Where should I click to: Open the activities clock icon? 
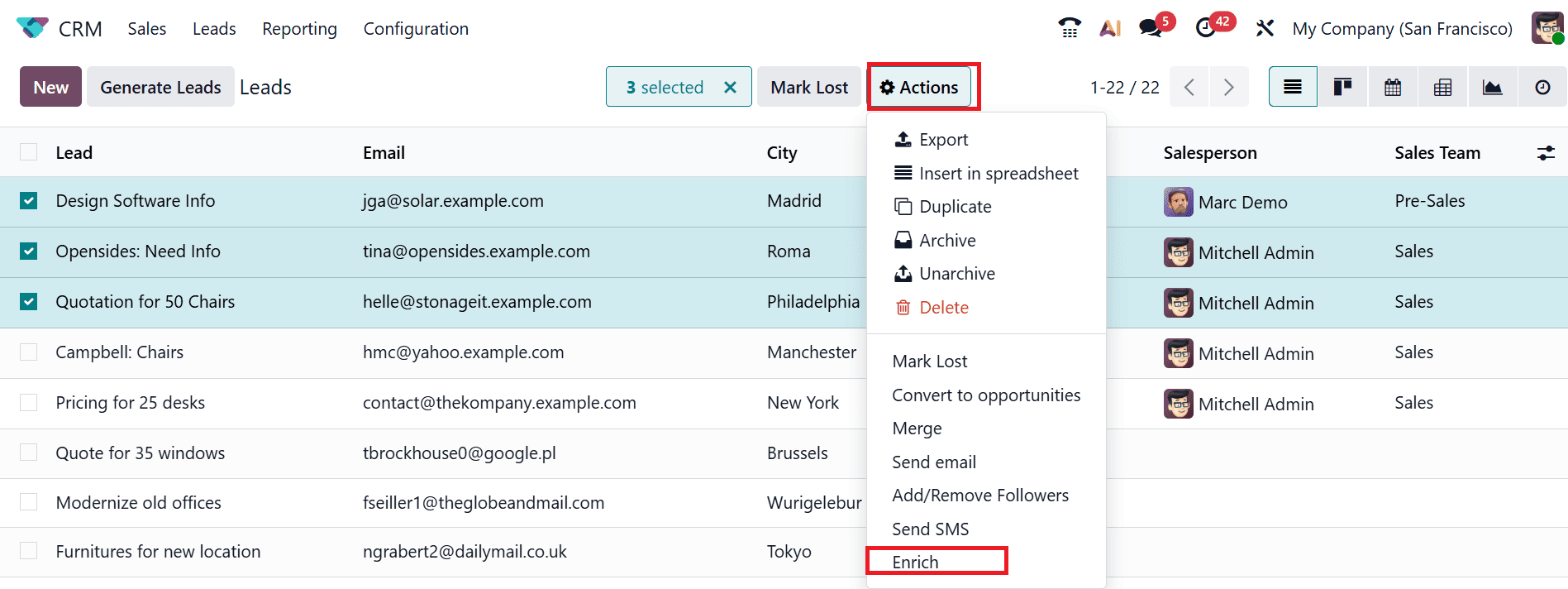[1206, 28]
